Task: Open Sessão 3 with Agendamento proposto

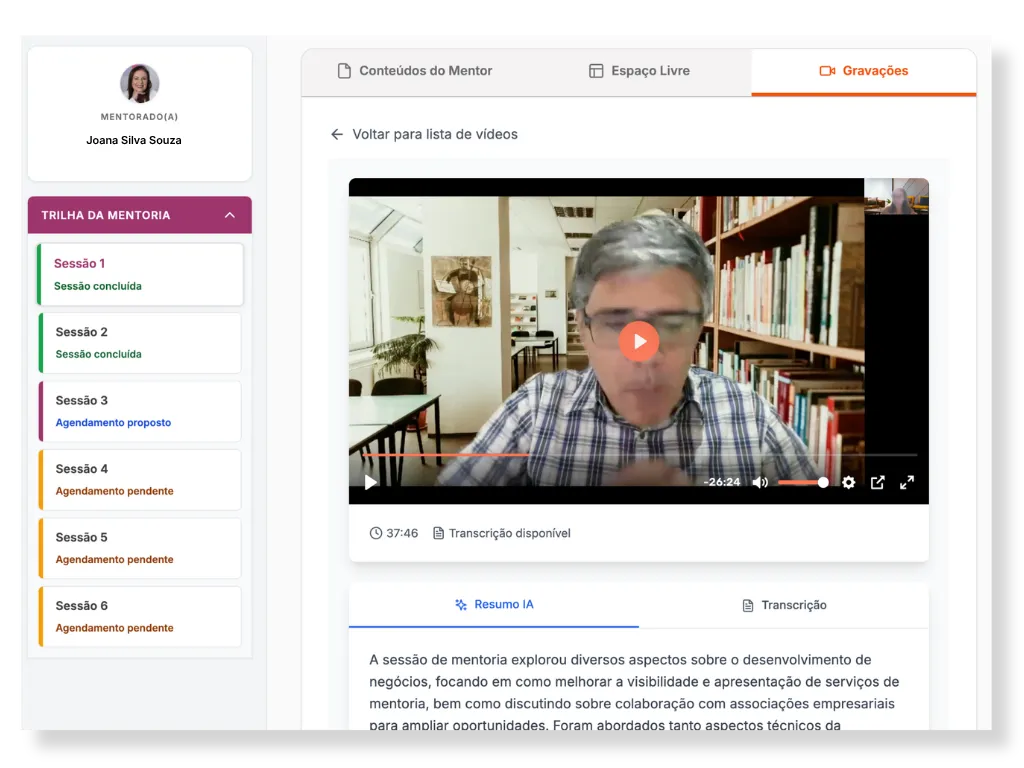Action: 140,411
